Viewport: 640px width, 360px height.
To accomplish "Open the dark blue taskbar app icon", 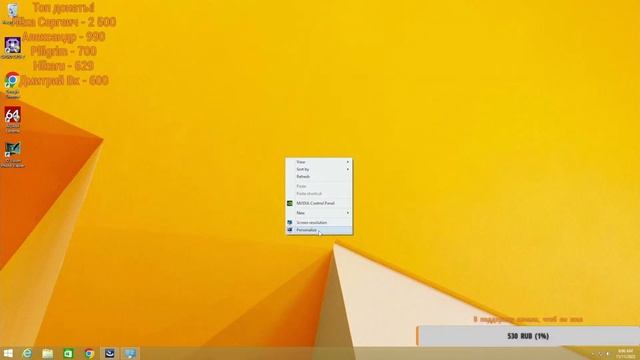I will point(109,353).
